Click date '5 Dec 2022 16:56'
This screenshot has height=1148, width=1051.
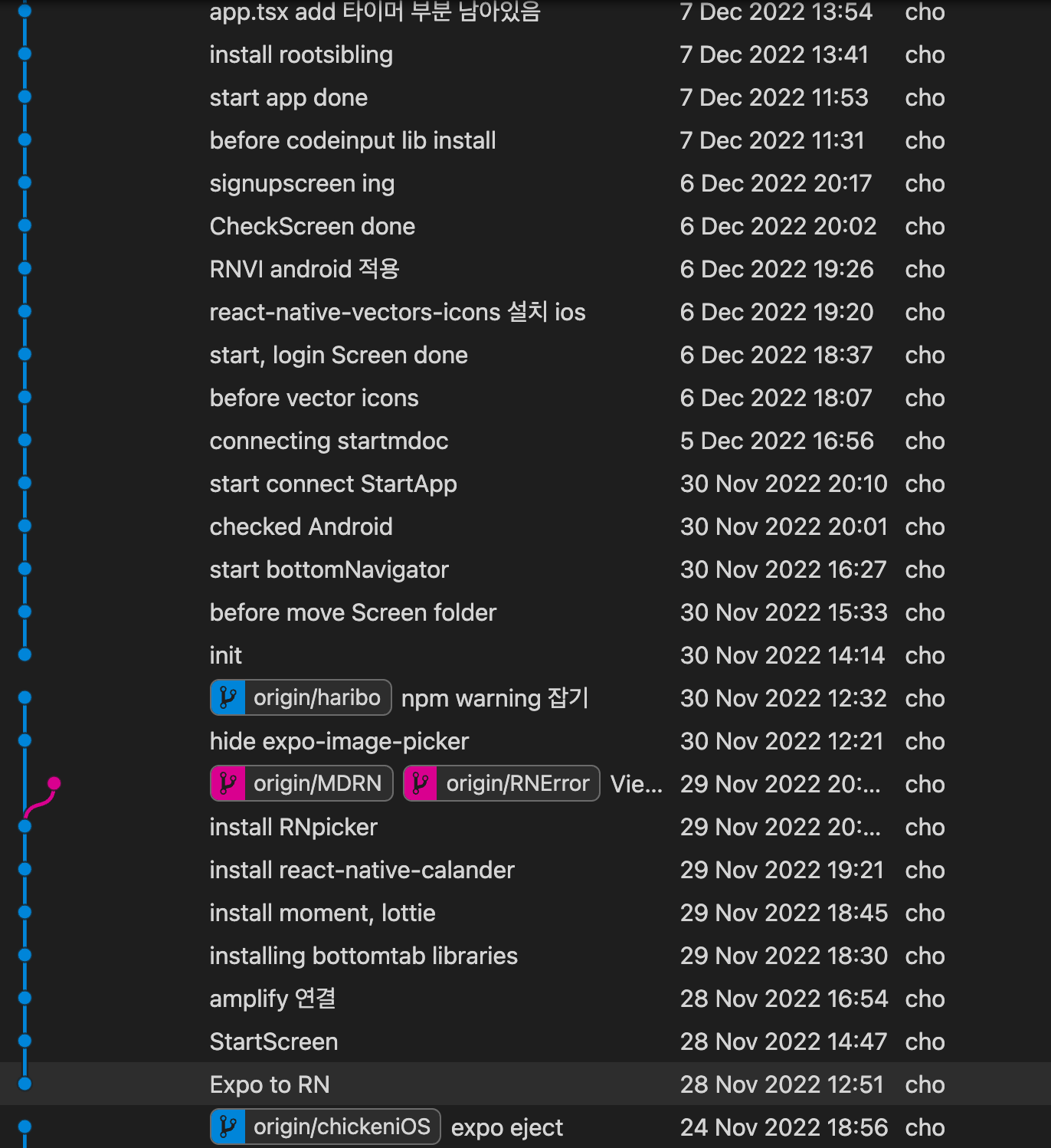[777, 441]
